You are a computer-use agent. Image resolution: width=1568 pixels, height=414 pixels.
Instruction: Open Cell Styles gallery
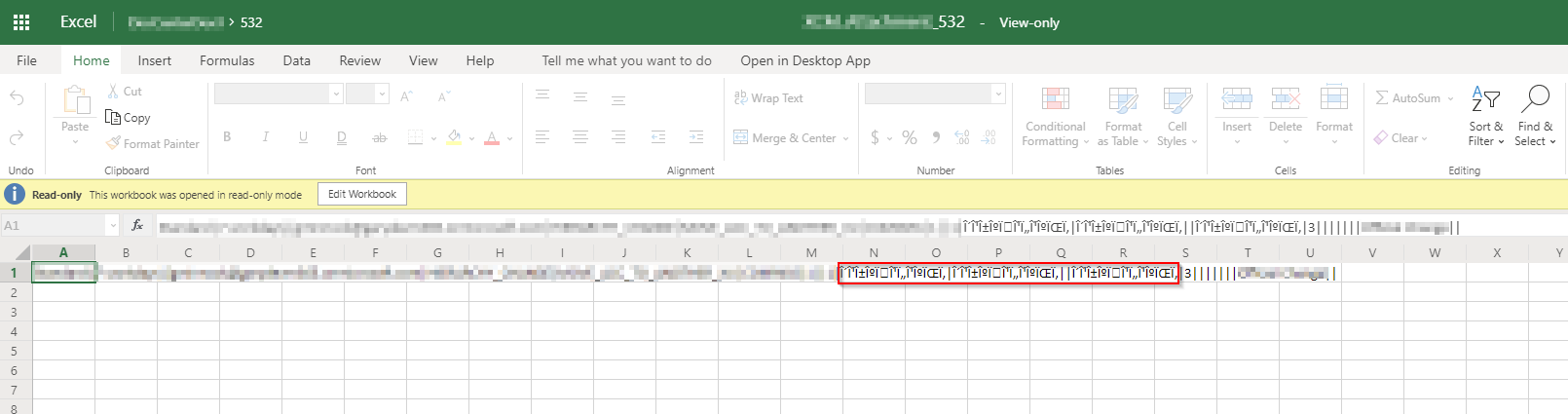pos(1177,117)
